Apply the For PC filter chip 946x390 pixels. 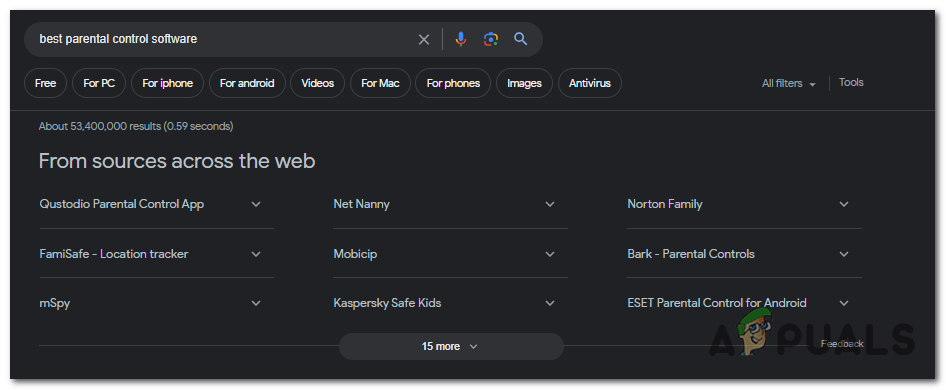point(99,83)
